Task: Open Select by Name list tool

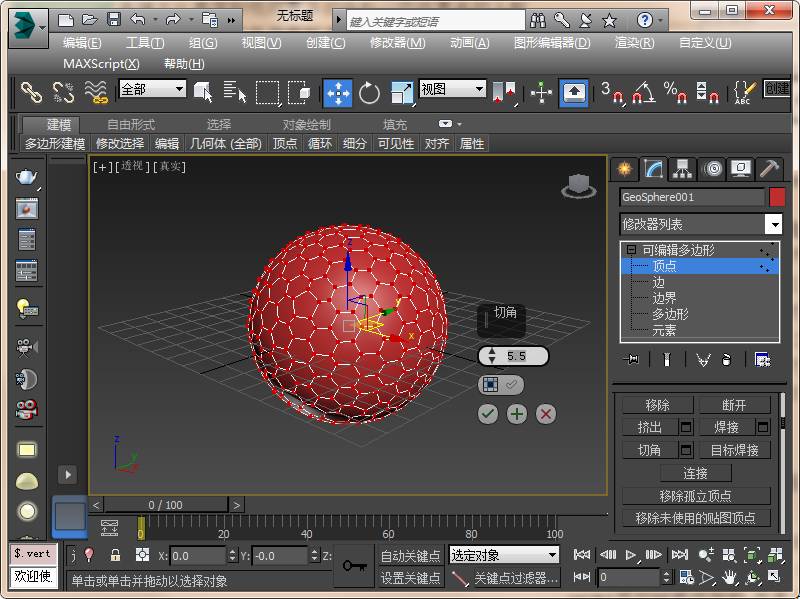Action: [235, 93]
